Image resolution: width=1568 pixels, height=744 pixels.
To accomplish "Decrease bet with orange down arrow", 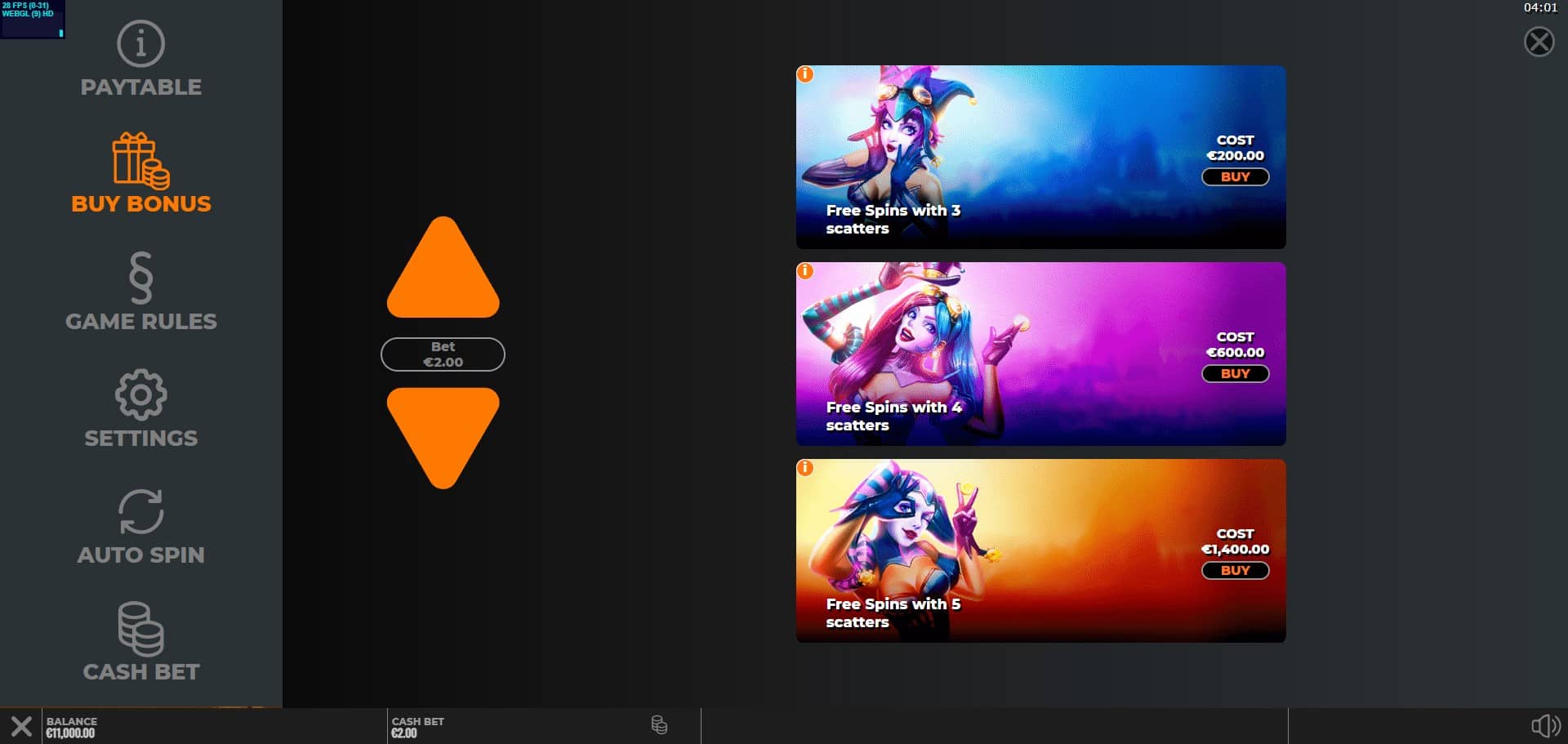I will 443,438.
